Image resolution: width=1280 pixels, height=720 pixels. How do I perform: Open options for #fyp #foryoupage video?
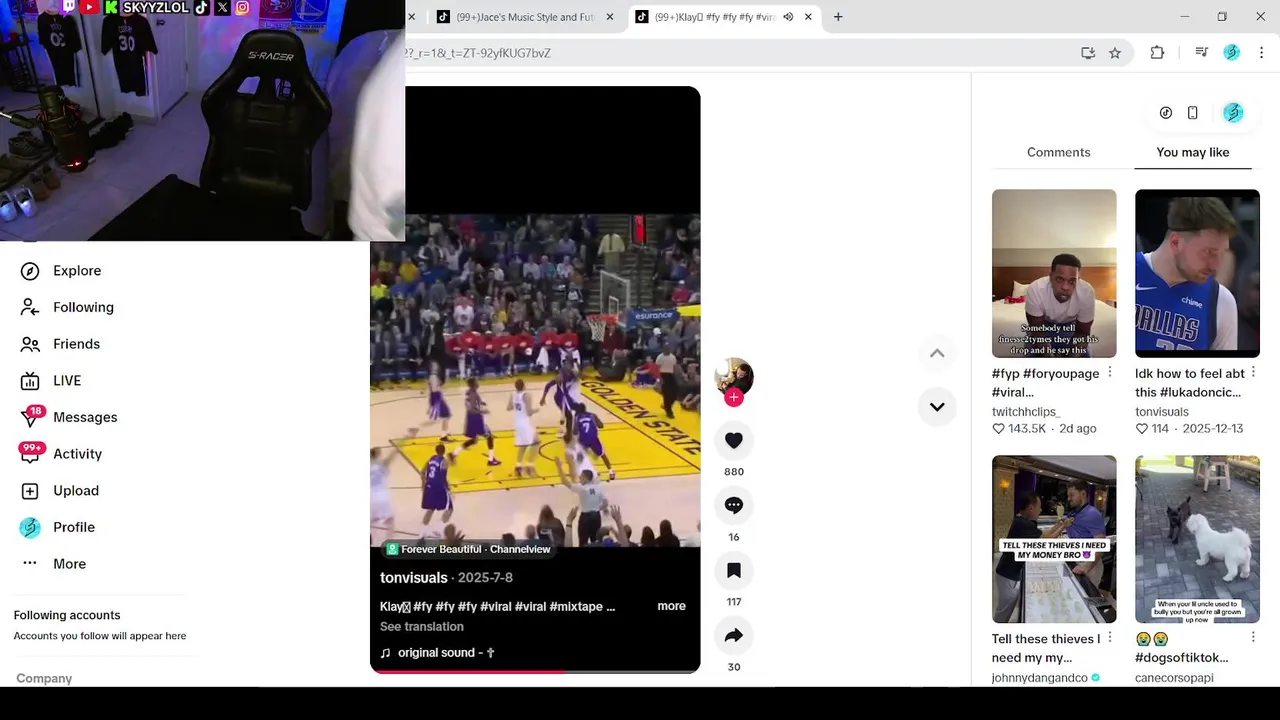(x=1110, y=373)
